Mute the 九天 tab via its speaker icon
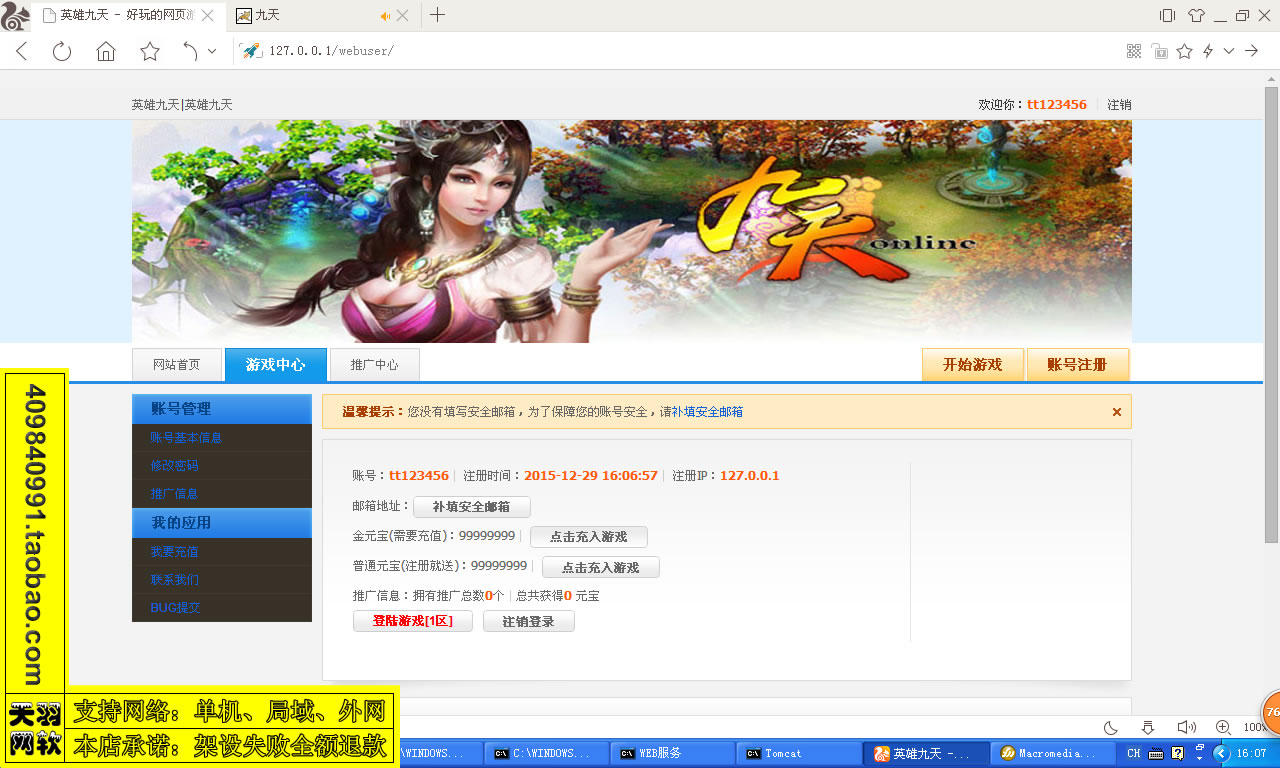Viewport: 1280px width, 768px height. click(x=384, y=15)
